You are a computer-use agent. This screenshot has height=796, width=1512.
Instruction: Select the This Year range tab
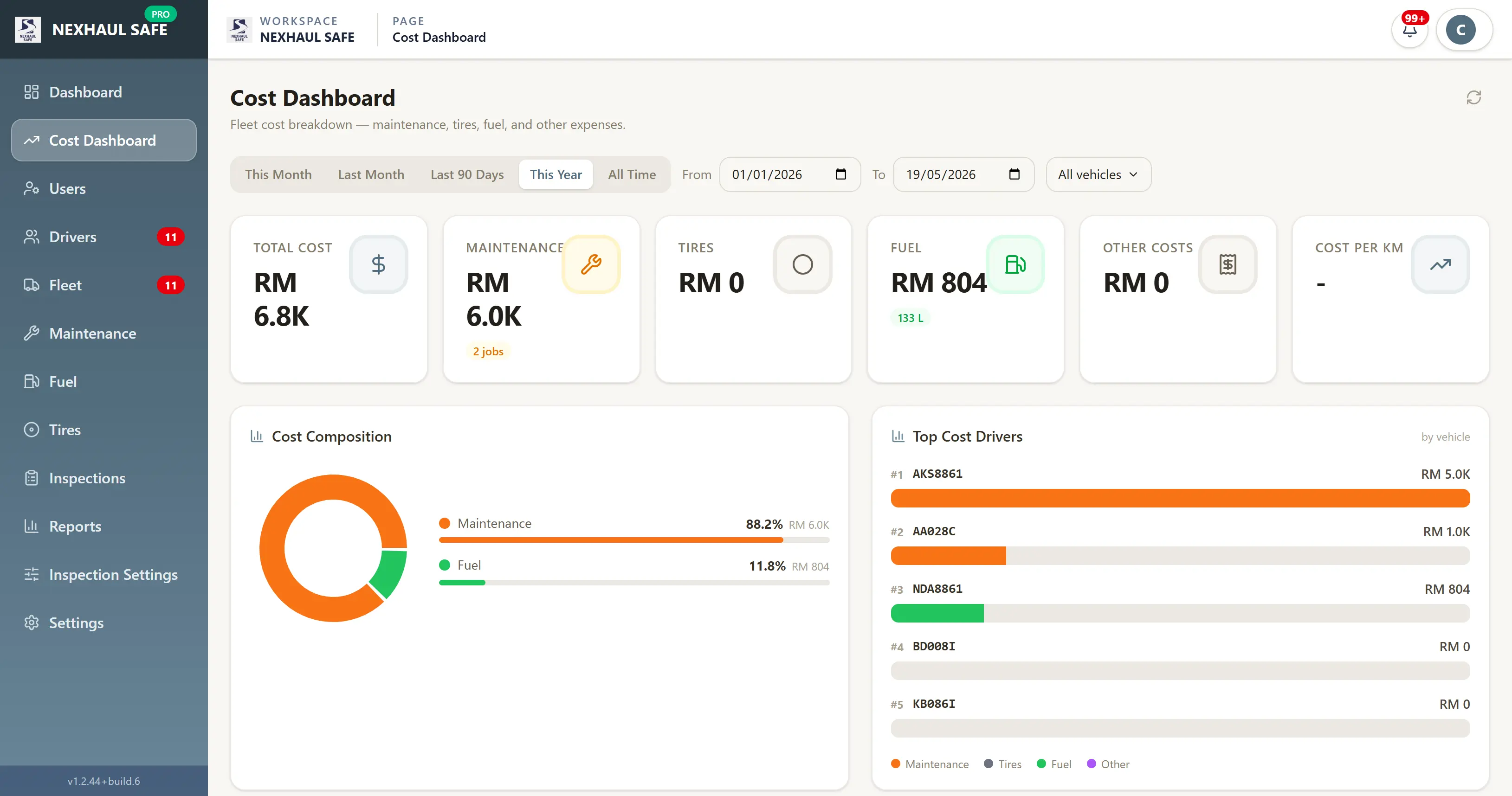point(555,174)
